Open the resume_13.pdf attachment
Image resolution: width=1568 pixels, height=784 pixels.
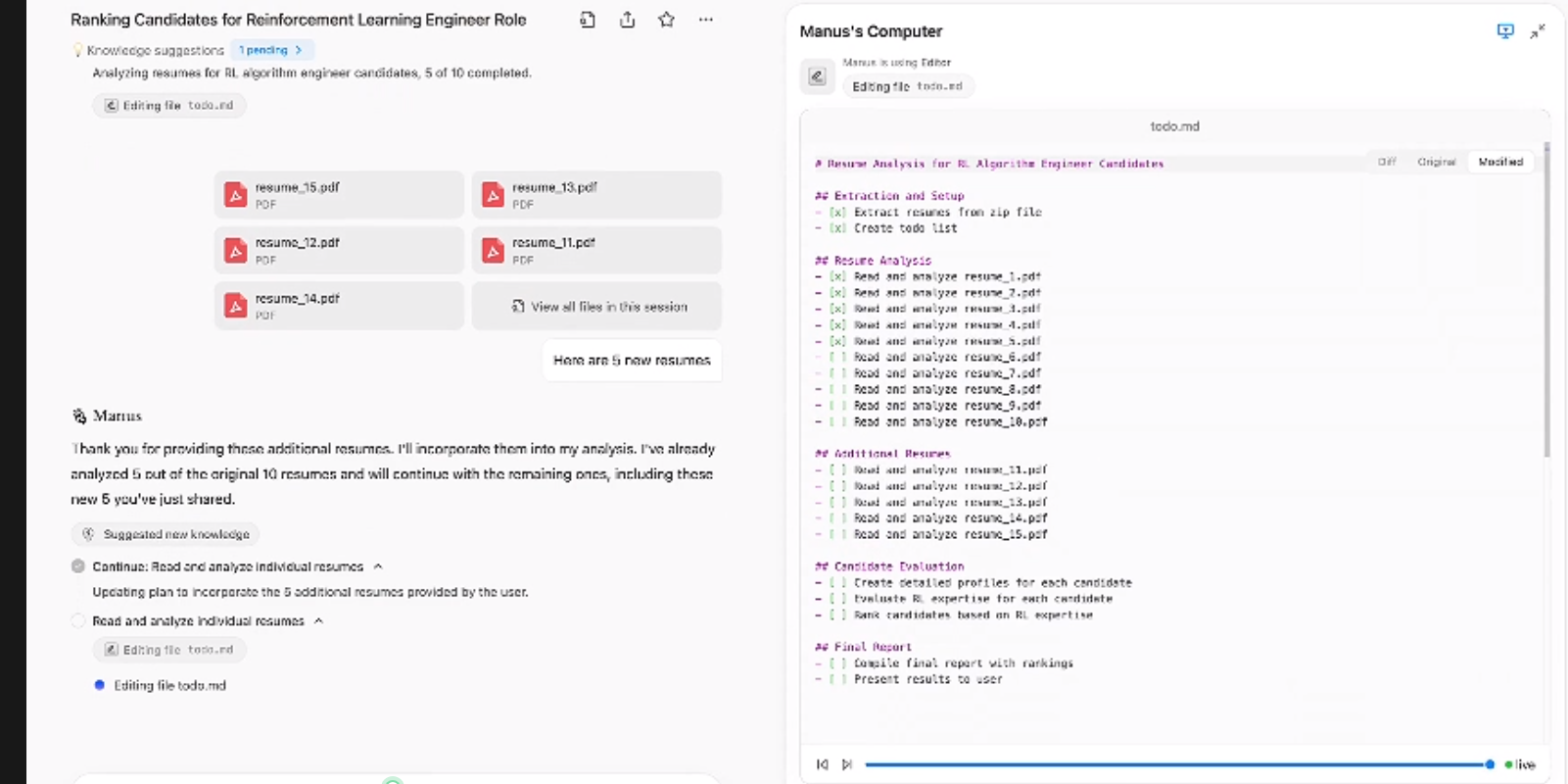pyautogui.click(x=596, y=195)
